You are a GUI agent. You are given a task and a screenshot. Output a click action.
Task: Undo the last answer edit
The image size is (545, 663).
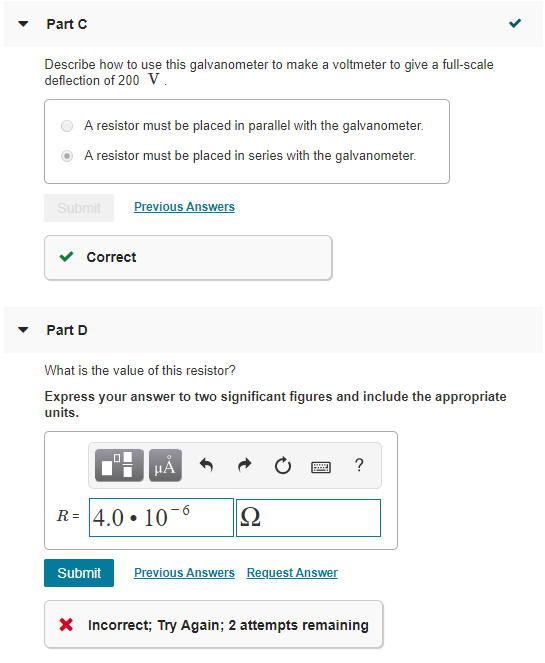(206, 465)
